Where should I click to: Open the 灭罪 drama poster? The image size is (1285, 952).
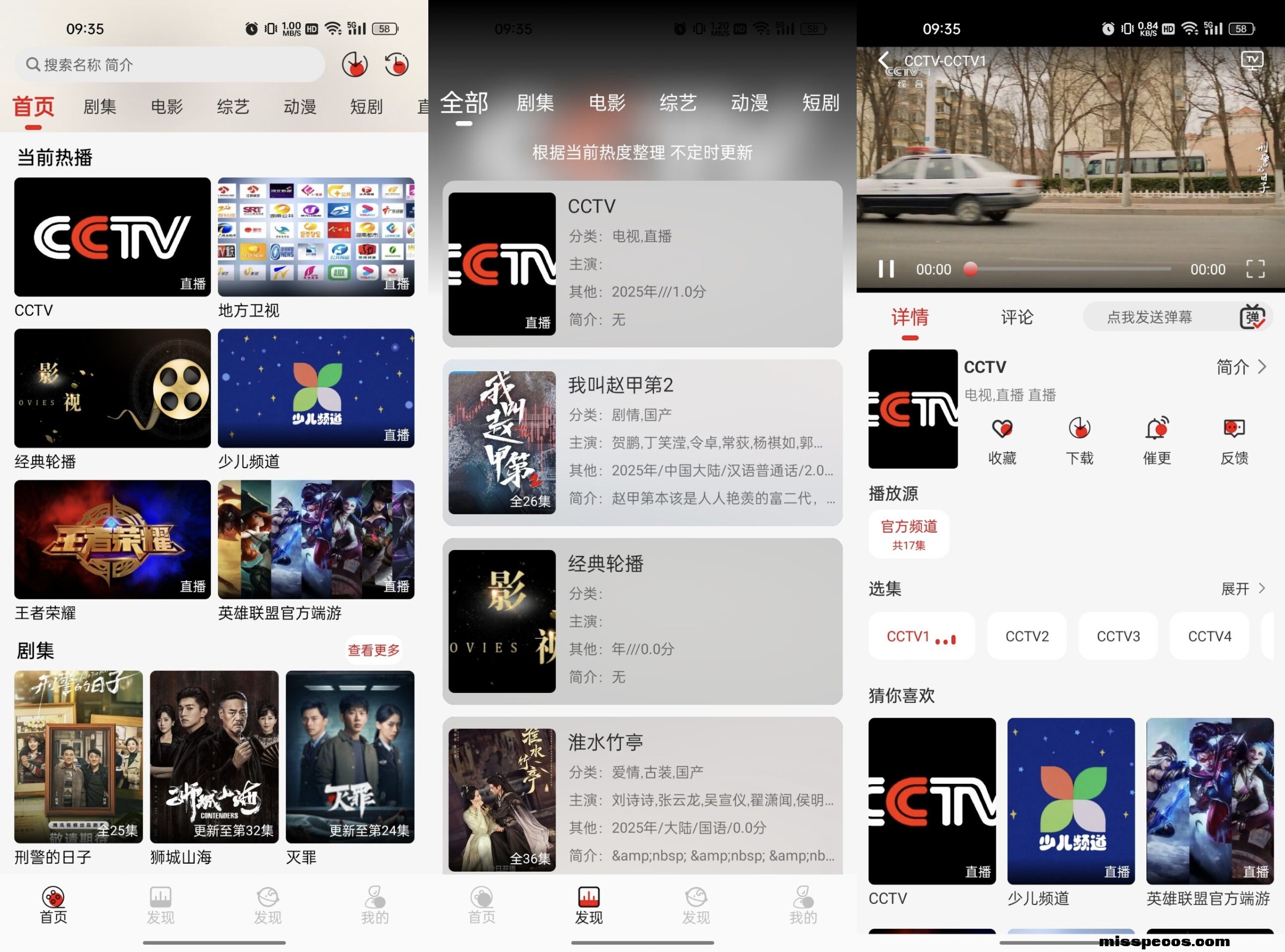[x=350, y=757]
